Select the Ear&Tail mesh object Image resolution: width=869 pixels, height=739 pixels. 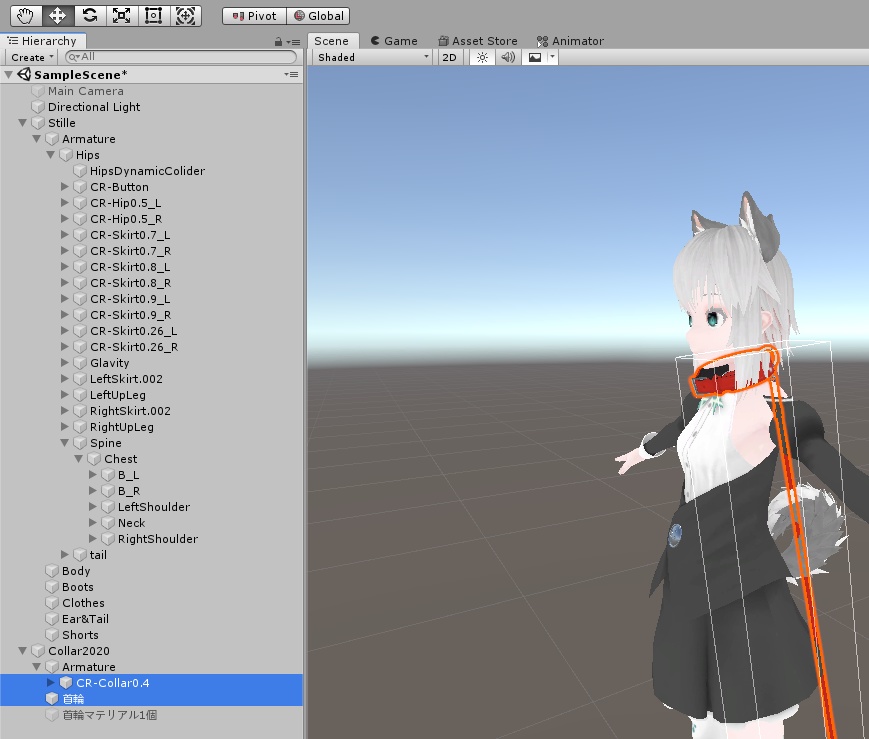[85, 619]
